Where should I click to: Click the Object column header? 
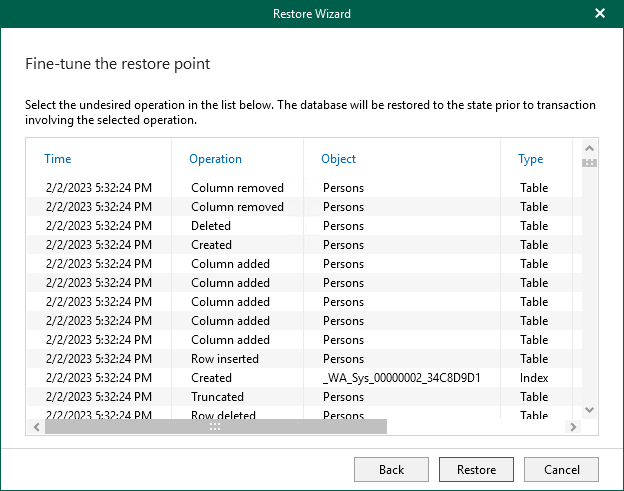pos(338,159)
